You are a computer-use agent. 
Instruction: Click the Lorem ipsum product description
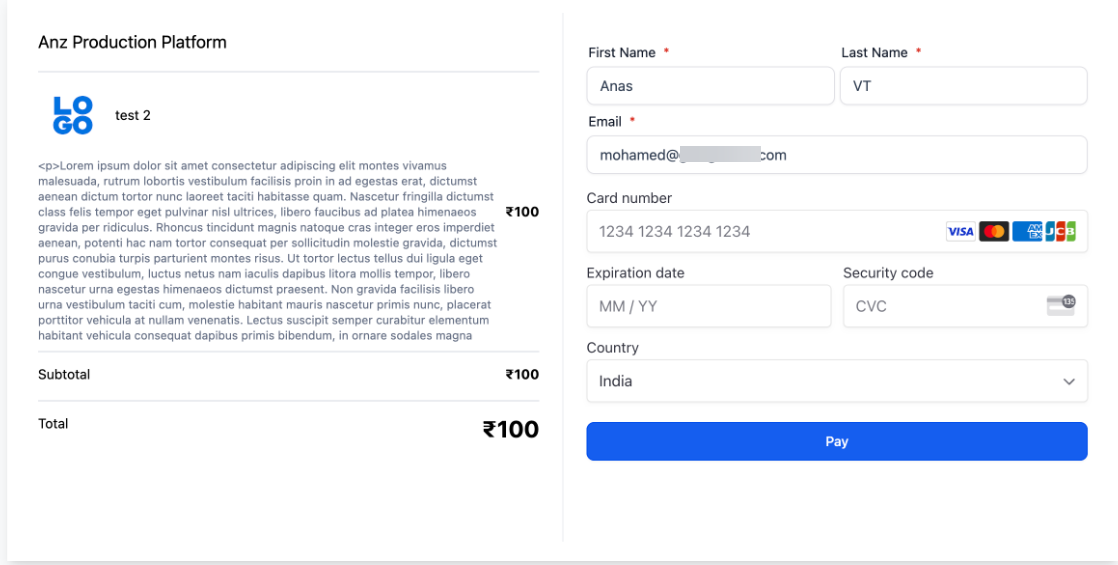[x=267, y=250]
